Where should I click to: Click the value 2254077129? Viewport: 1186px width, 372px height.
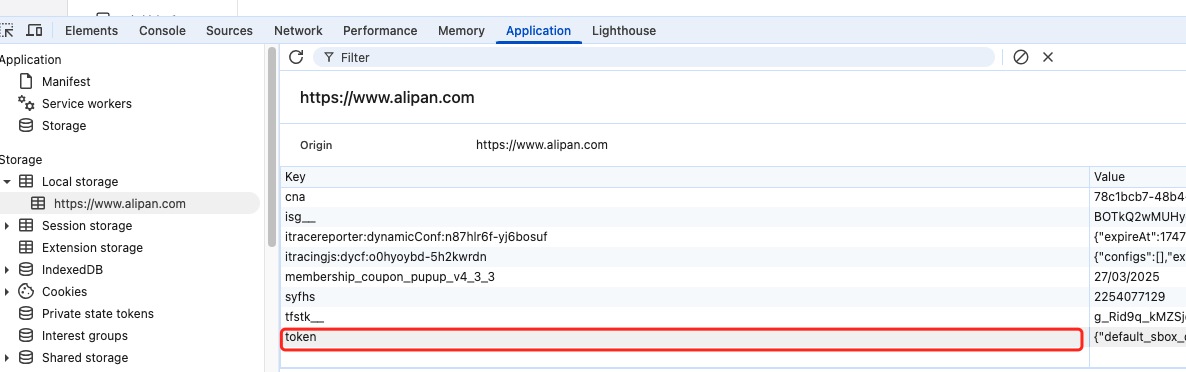[x=1129, y=297]
